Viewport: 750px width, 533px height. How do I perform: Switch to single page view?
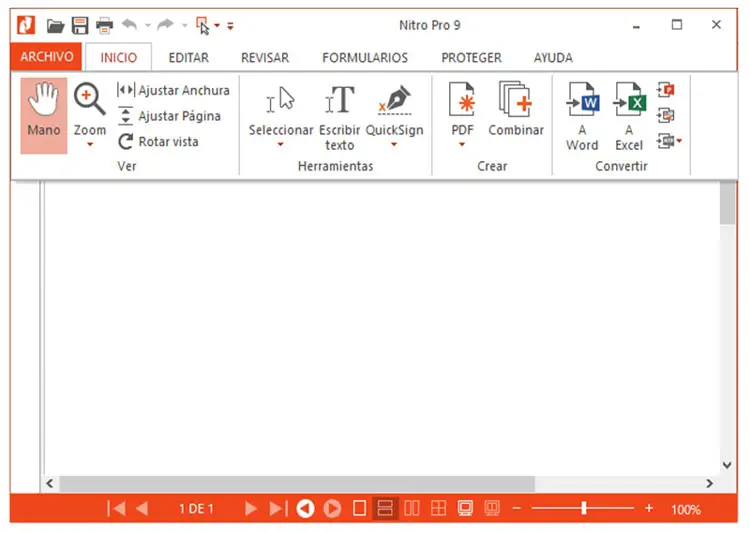[x=359, y=508]
